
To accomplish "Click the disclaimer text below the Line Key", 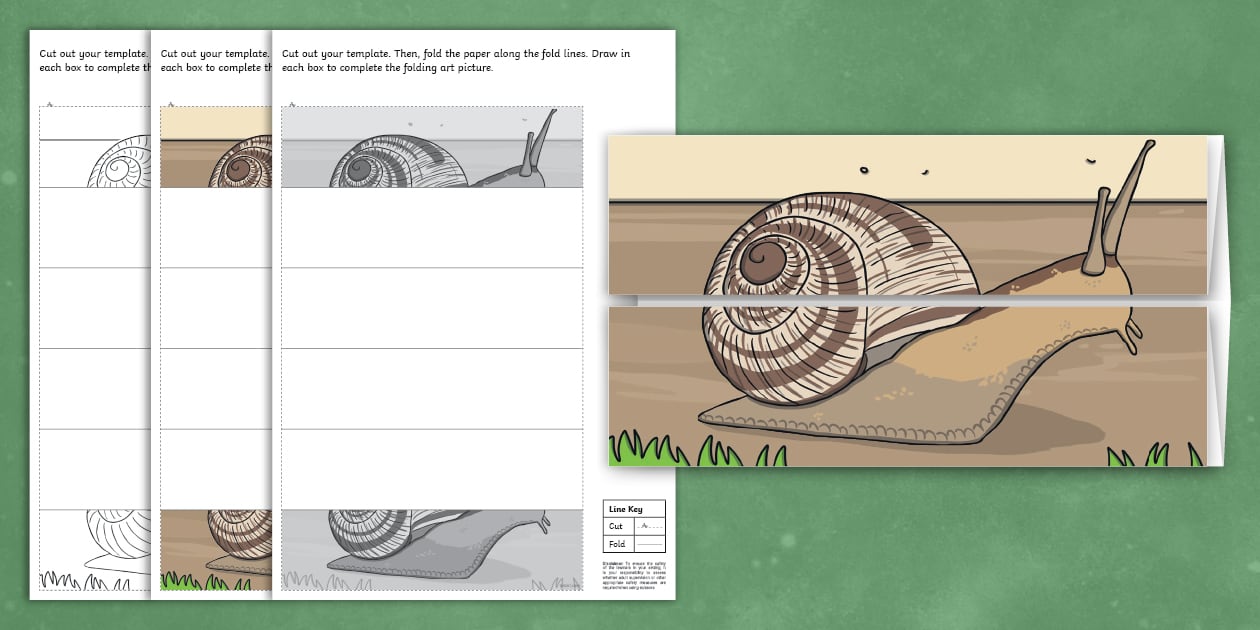I will (x=634, y=576).
